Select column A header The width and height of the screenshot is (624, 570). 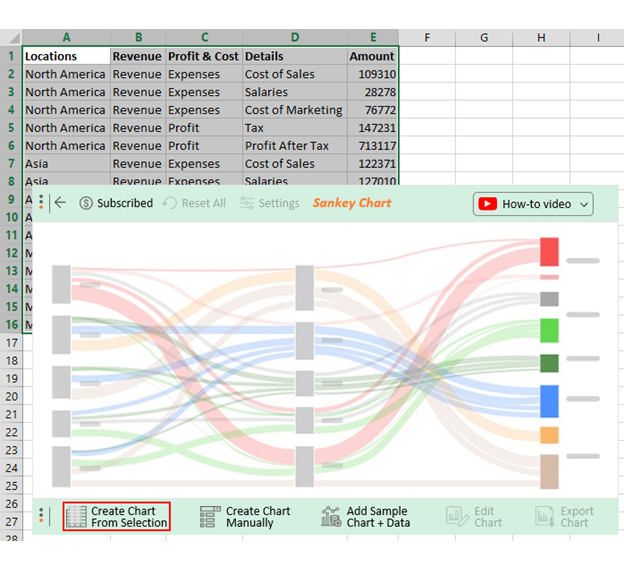coord(66,37)
